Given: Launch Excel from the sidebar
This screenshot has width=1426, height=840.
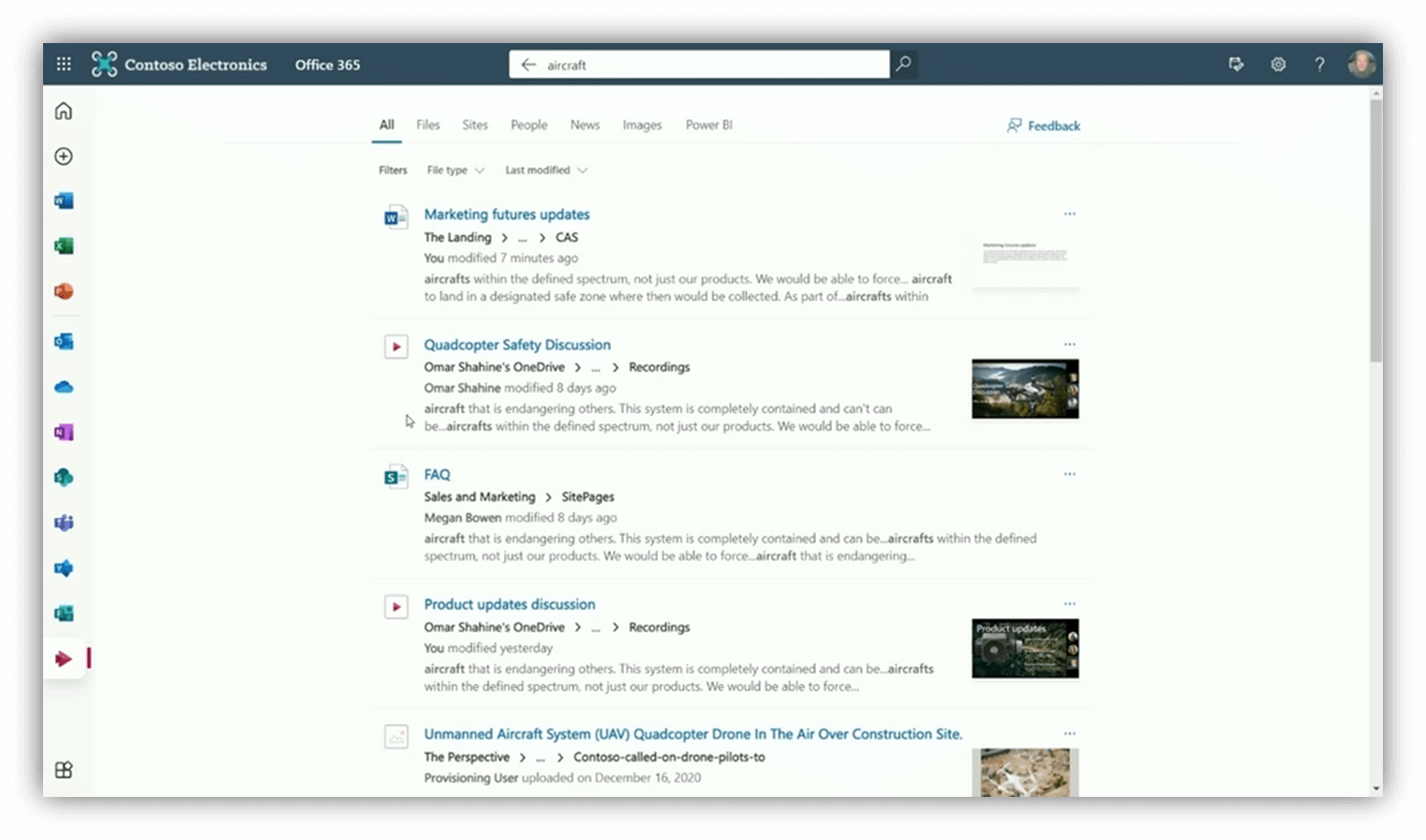Looking at the screenshot, I should [64, 246].
